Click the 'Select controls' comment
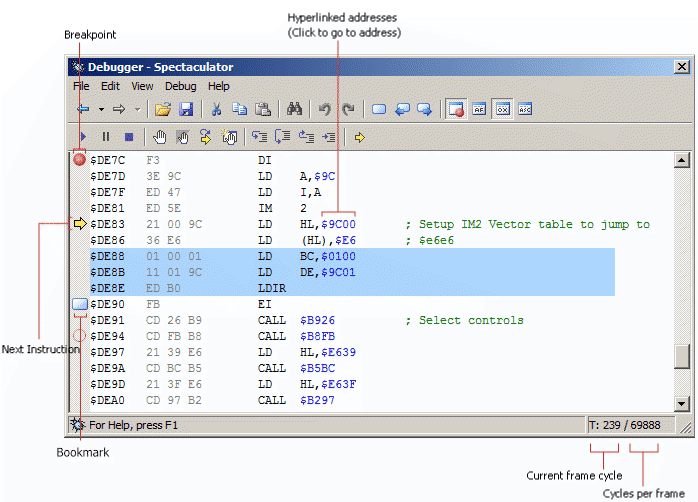698x502 pixels. [x=464, y=320]
